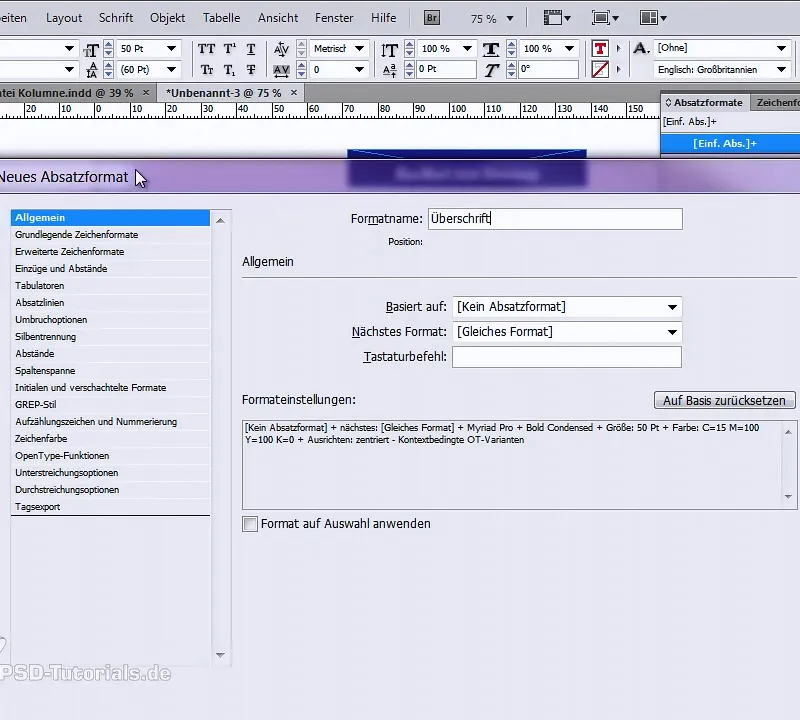The image size is (800, 720).
Task: Open the Hilfe menu
Action: 383,18
